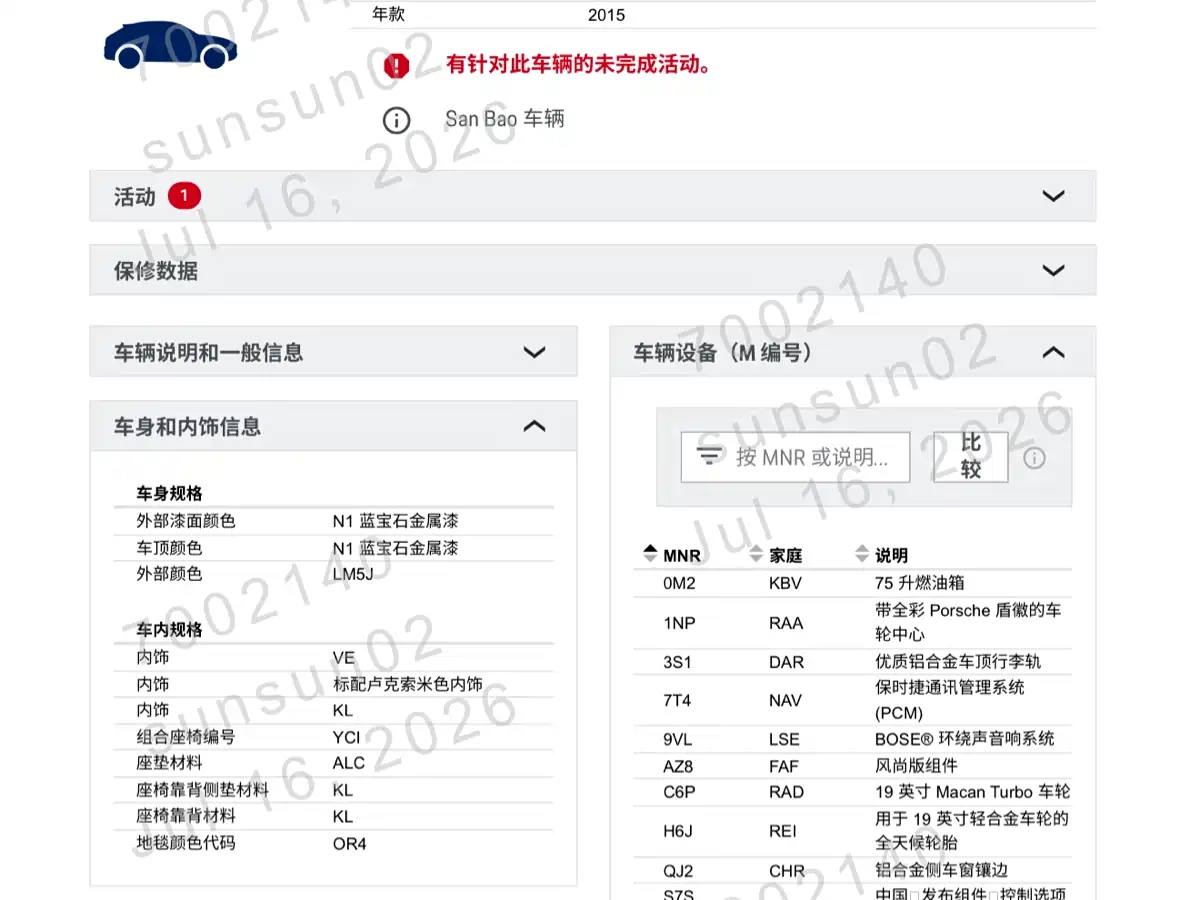The image size is (1200, 900).
Task: Collapse the 车辆设备 (M 编号) chevron
Action: tap(1053, 352)
